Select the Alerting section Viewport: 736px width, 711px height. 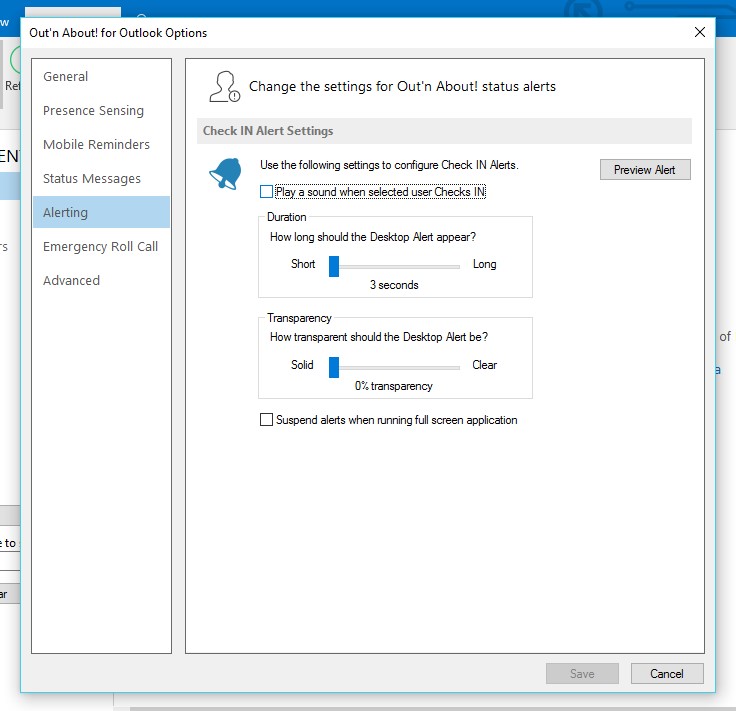[x=101, y=212]
